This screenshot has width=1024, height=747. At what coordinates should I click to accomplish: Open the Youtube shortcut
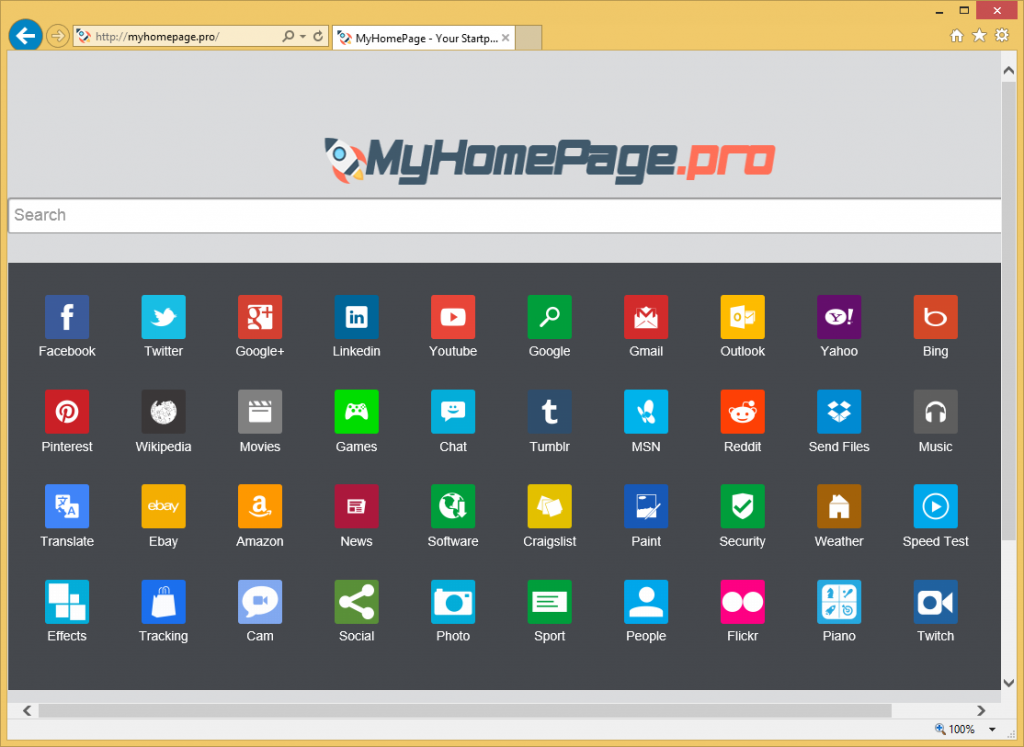coord(453,317)
